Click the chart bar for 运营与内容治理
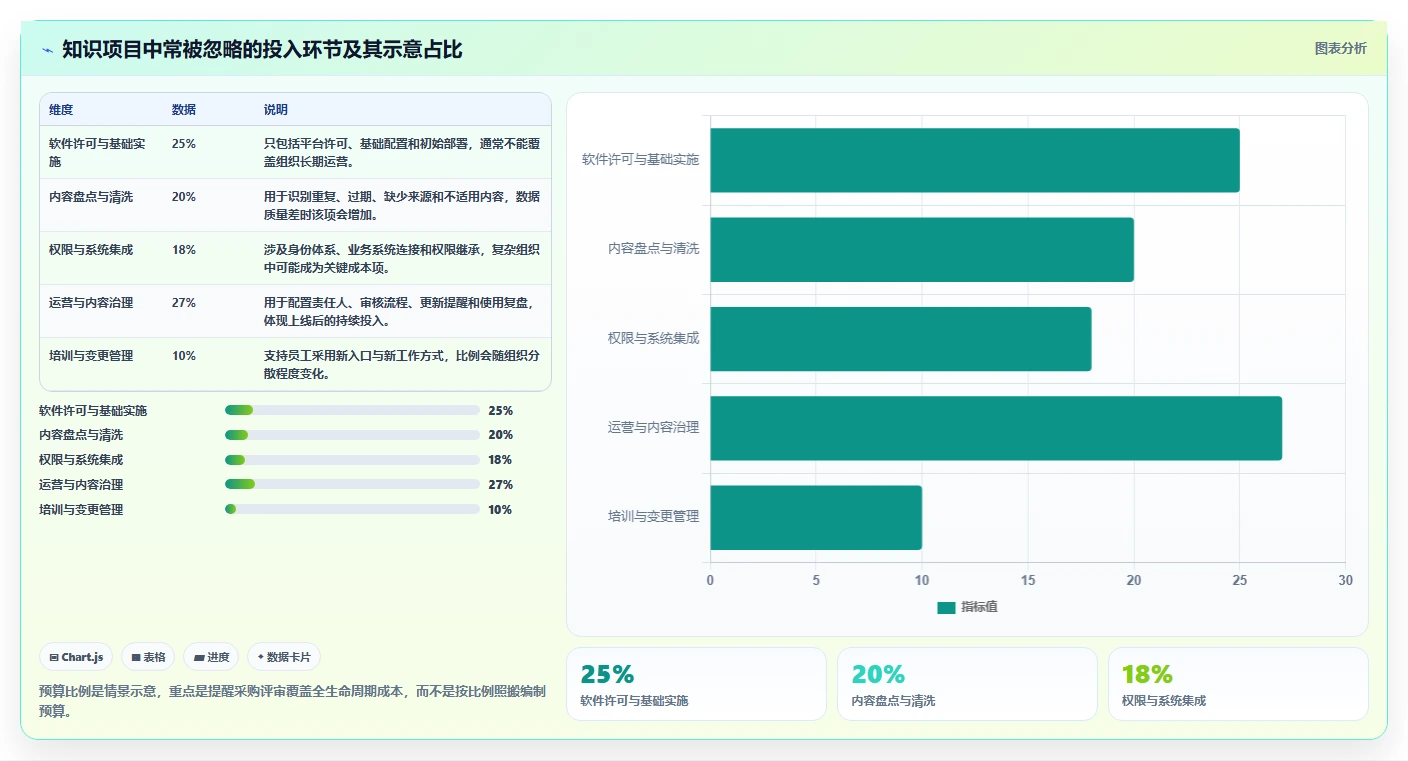 pos(996,428)
